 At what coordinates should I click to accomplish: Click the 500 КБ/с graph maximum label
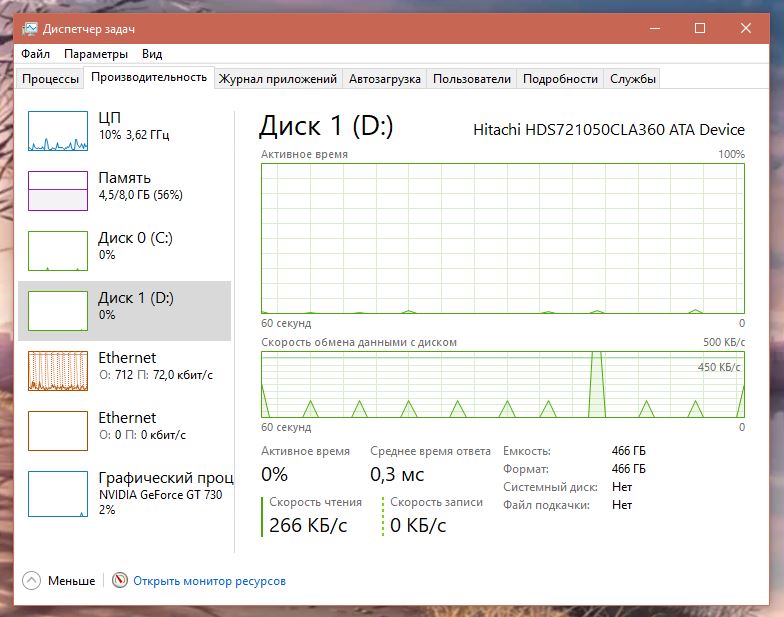(724, 342)
